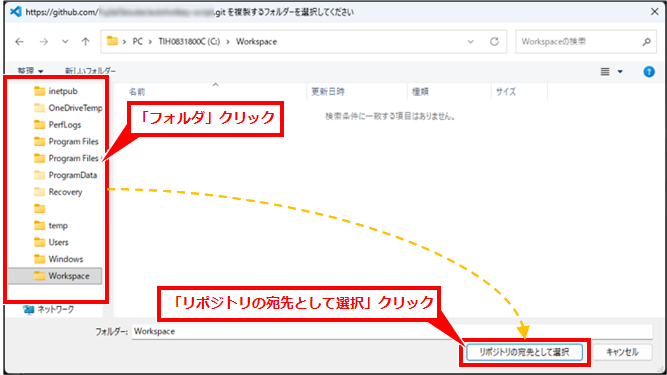This screenshot has height=375, width=667.
Task: Go back using the left arrow
Action: (x=20, y=42)
